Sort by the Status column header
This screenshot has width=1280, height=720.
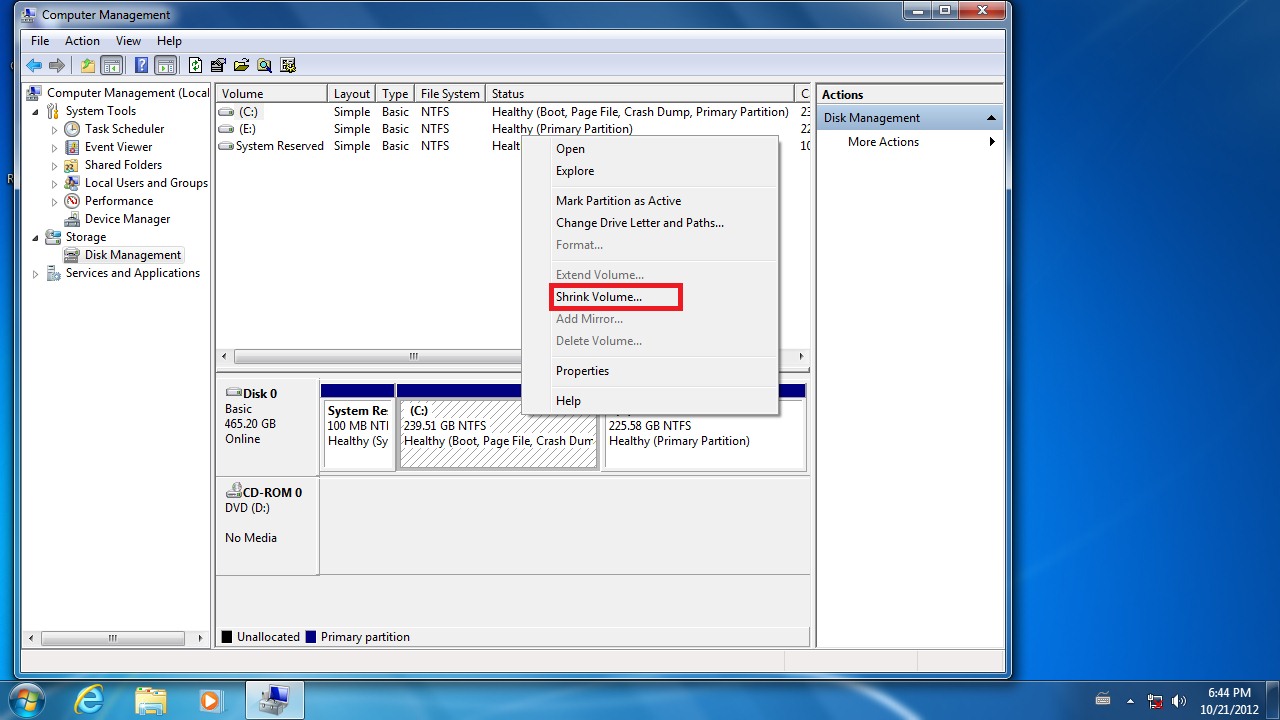pyautogui.click(x=639, y=94)
